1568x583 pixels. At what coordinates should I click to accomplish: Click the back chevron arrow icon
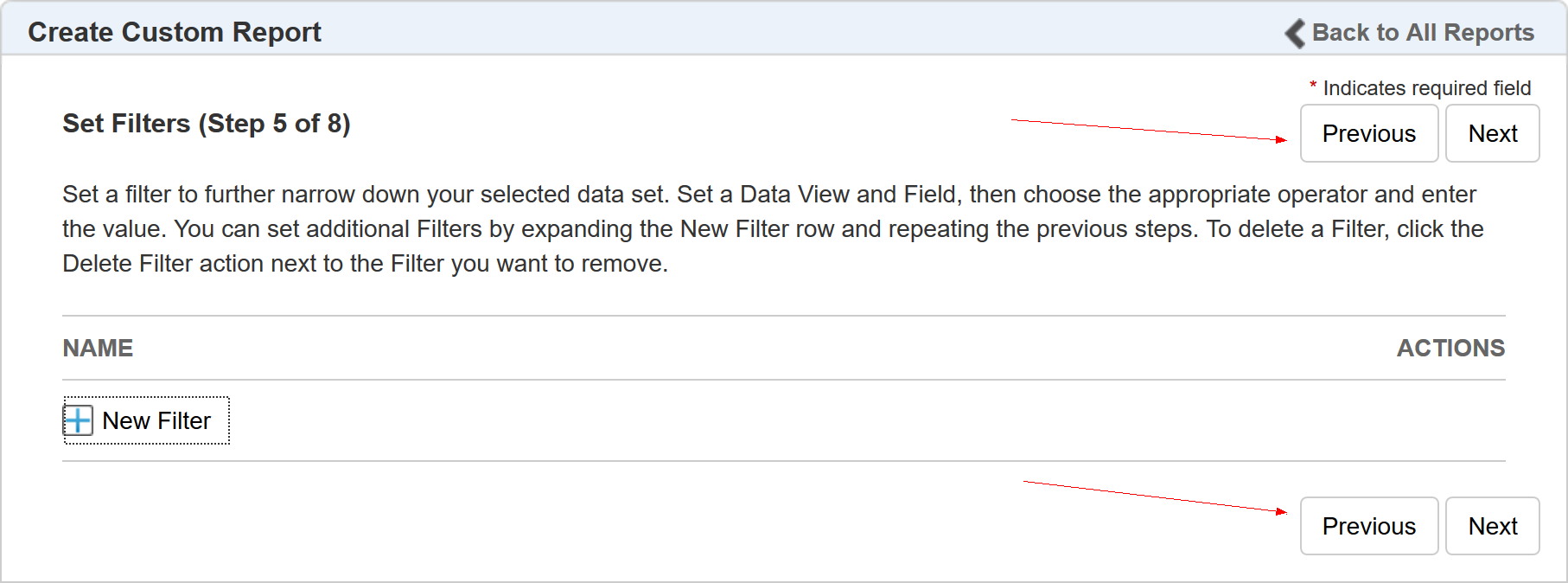tap(1295, 34)
